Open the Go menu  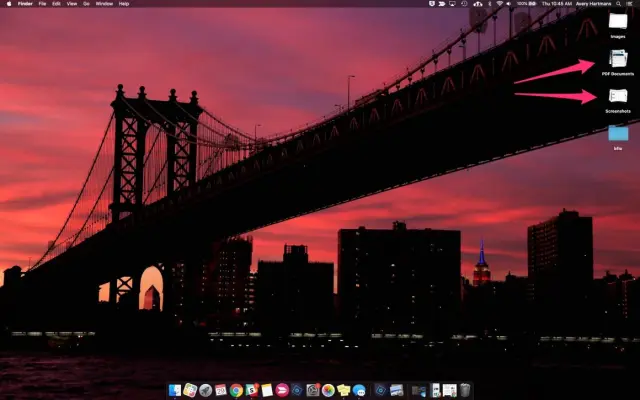tap(86, 4)
